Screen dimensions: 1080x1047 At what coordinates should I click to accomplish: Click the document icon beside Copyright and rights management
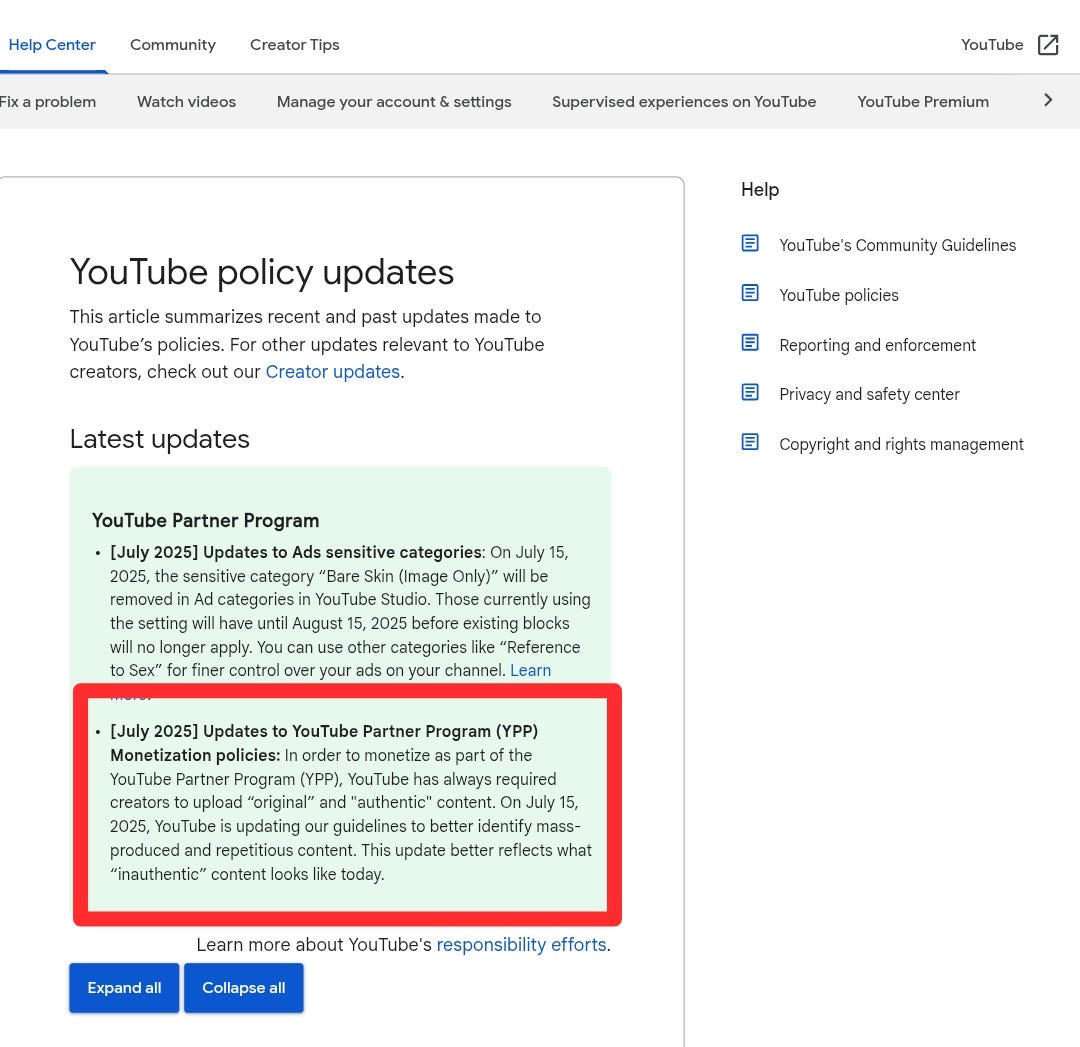point(750,442)
